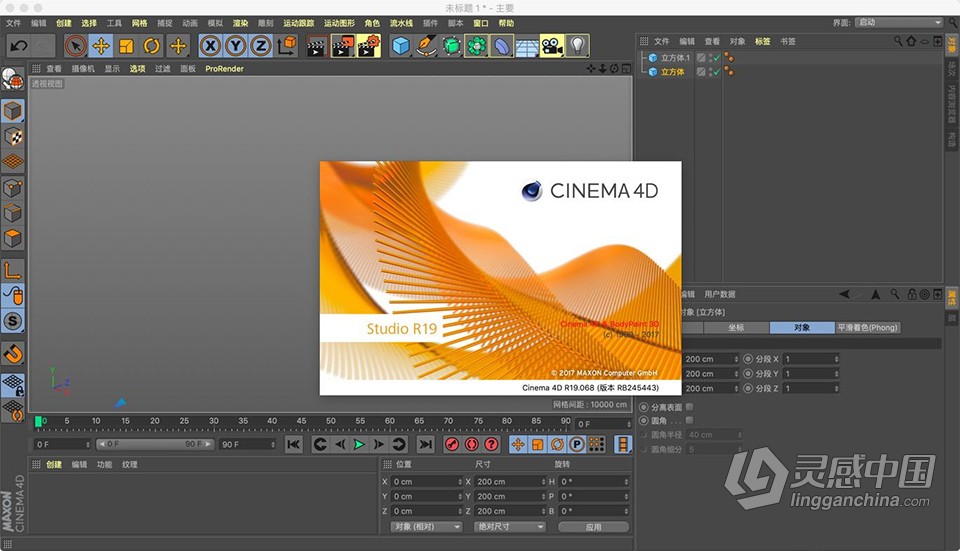Select the spline Pen tool
Screen dimensions: 960x551
coord(426,46)
